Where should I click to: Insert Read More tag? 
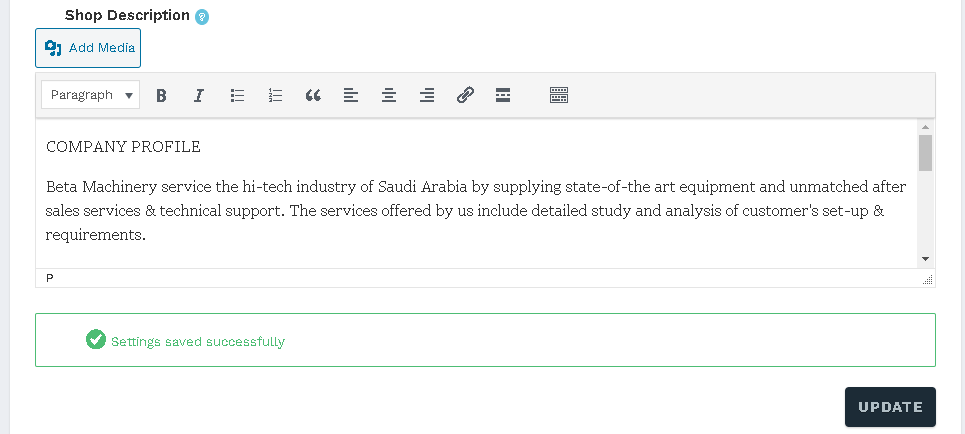click(x=503, y=95)
